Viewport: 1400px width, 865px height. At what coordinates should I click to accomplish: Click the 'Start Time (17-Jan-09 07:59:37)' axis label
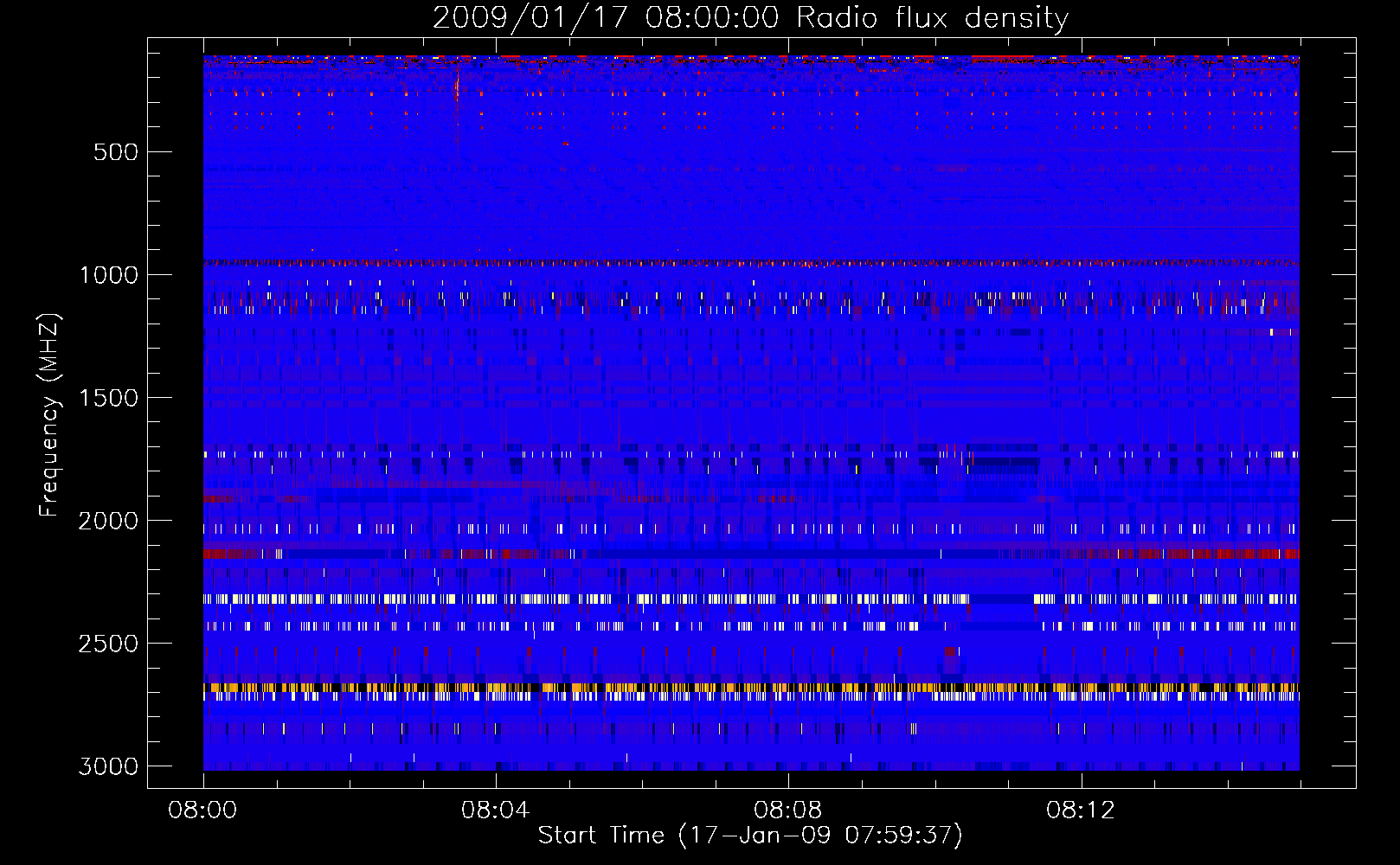(750, 836)
